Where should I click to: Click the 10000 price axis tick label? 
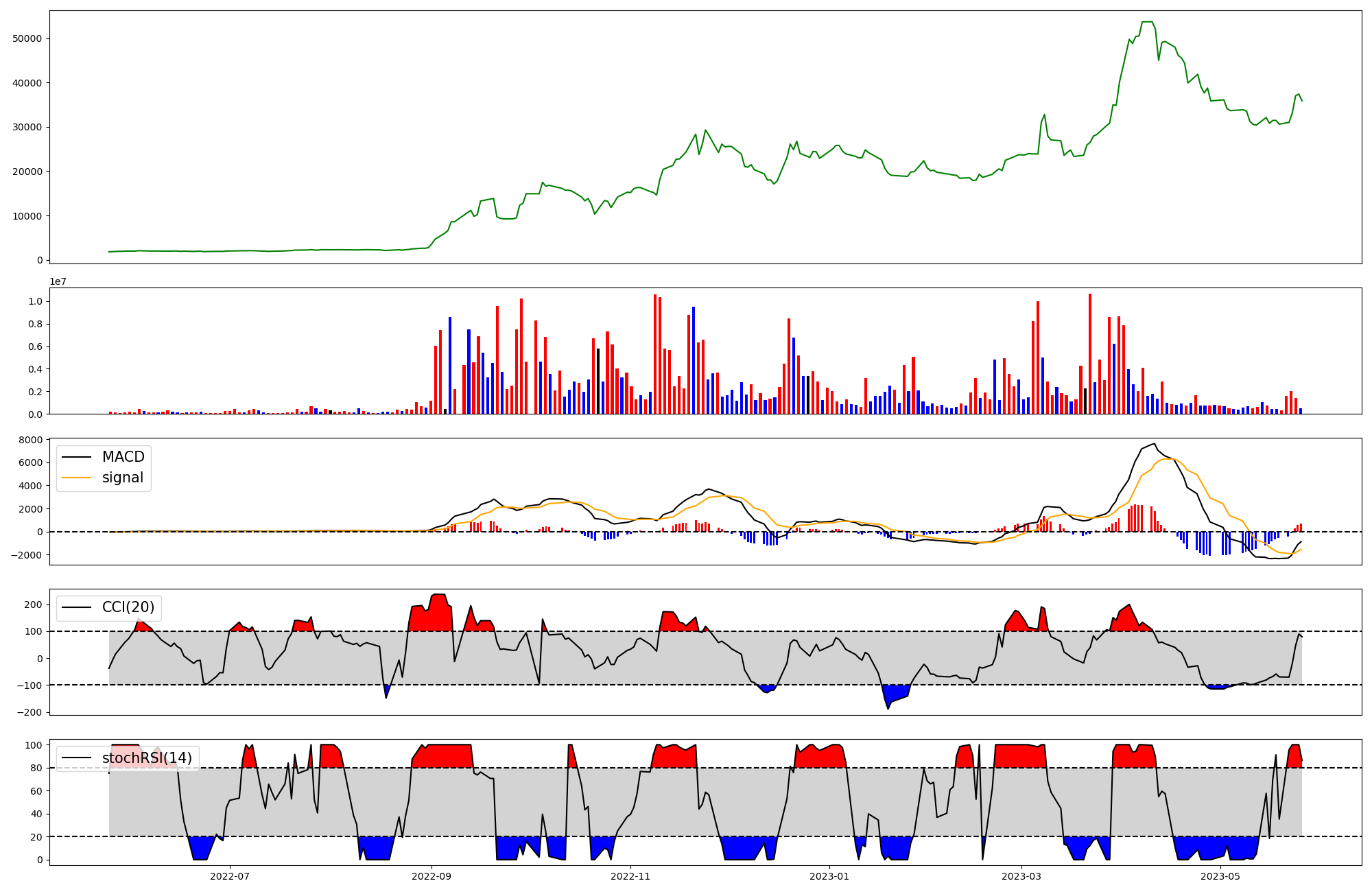click(x=27, y=216)
